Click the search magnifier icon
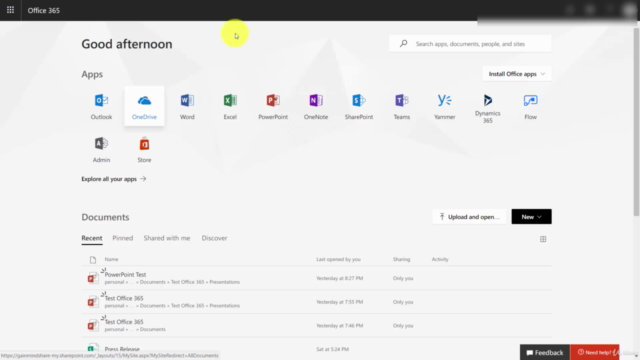The width and height of the screenshot is (640, 360). click(x=403, y=43)
